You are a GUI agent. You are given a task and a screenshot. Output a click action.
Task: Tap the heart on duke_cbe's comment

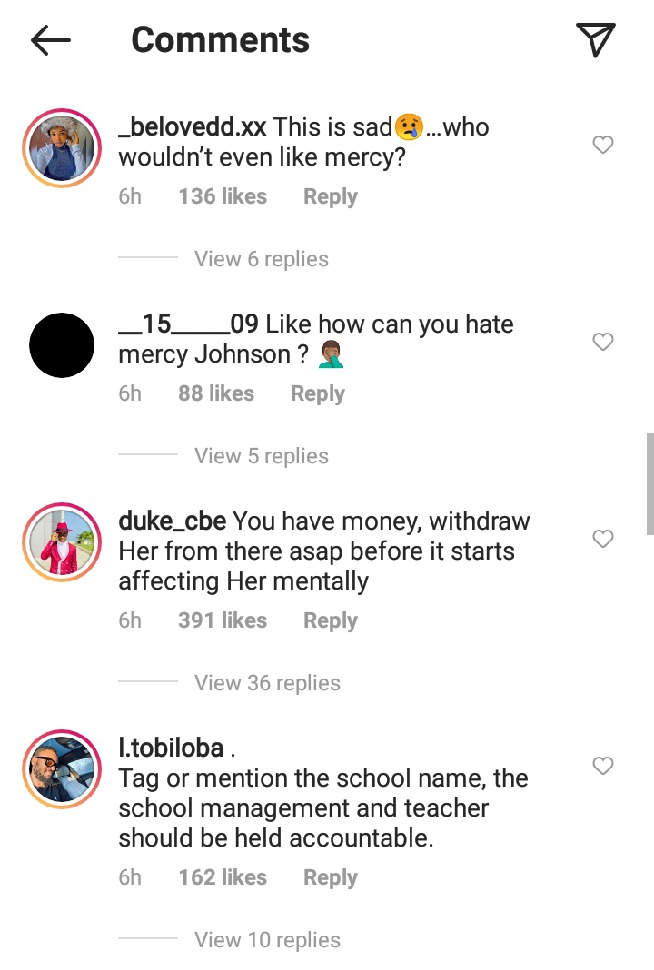(603, 539)
